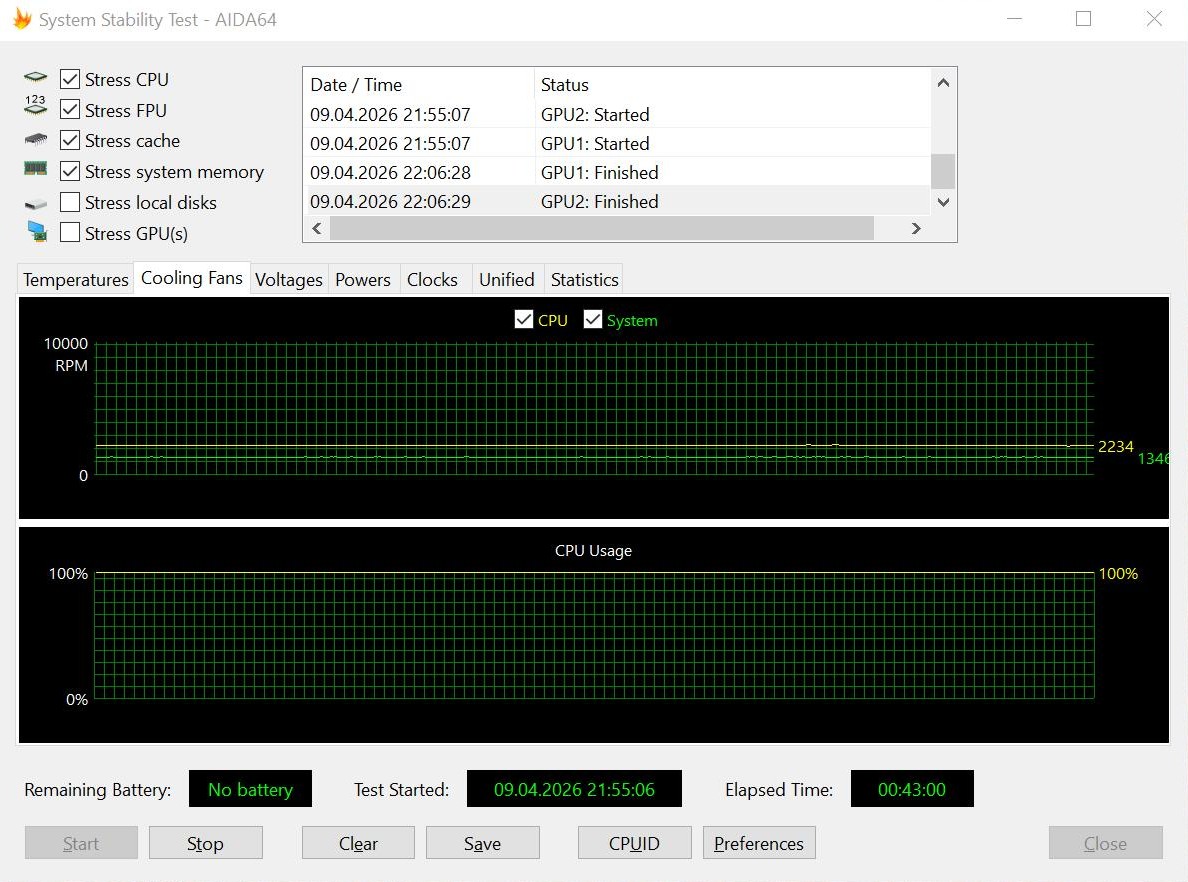The width and height of the screenshot is (1188, 882).
Task: Open the Preferences dialog
Action: (758, 843)
